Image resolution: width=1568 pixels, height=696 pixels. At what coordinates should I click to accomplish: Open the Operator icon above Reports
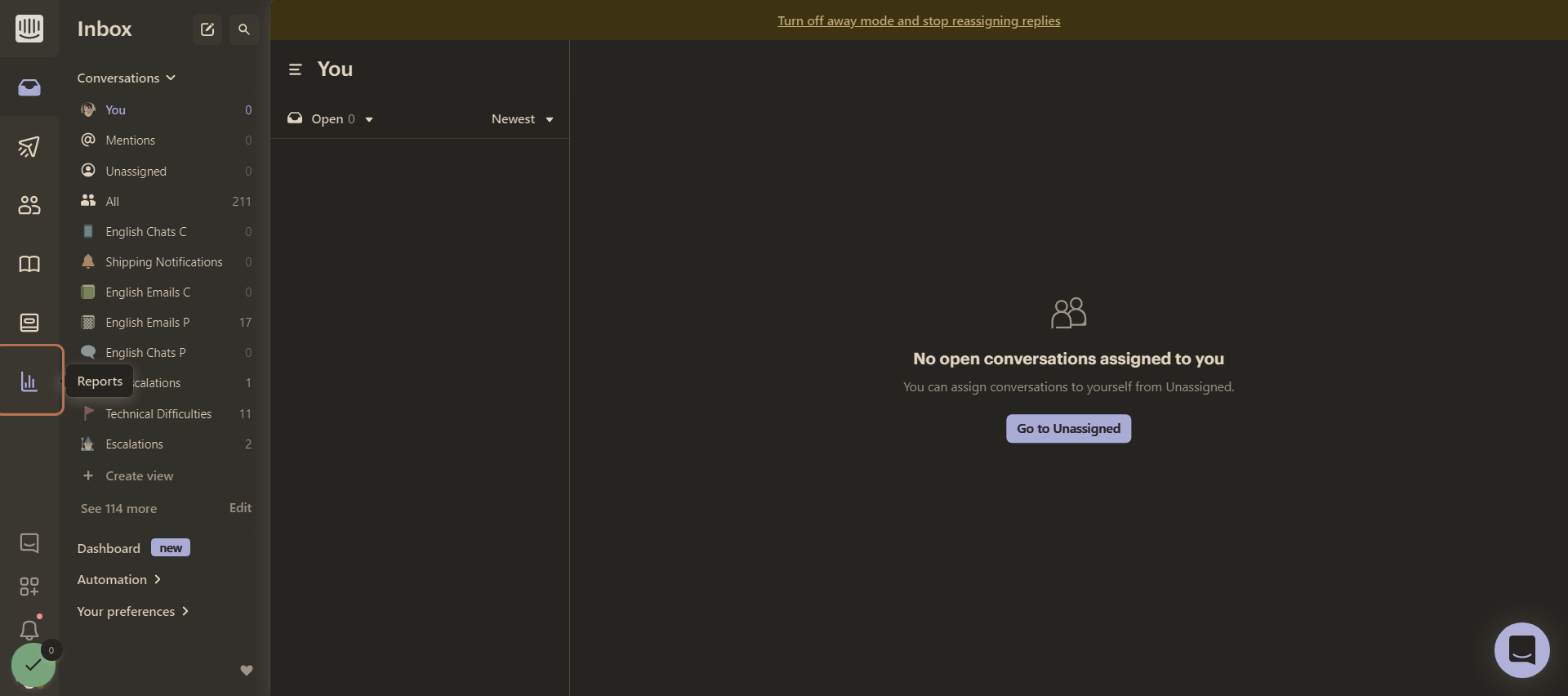[x=29, y=323]
